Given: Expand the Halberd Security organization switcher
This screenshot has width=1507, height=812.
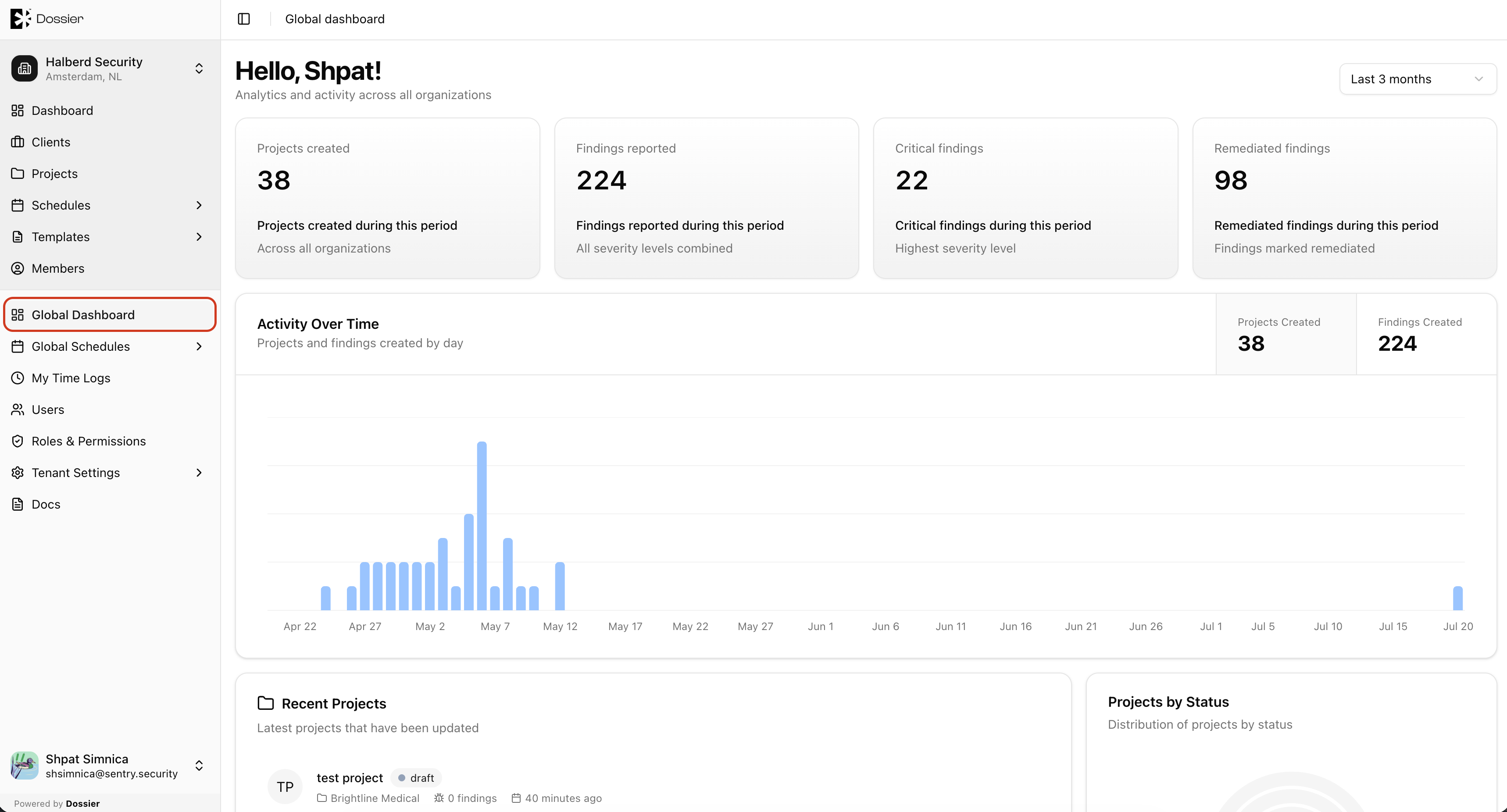Looking at the screenshot, I should tap(199, 68).
